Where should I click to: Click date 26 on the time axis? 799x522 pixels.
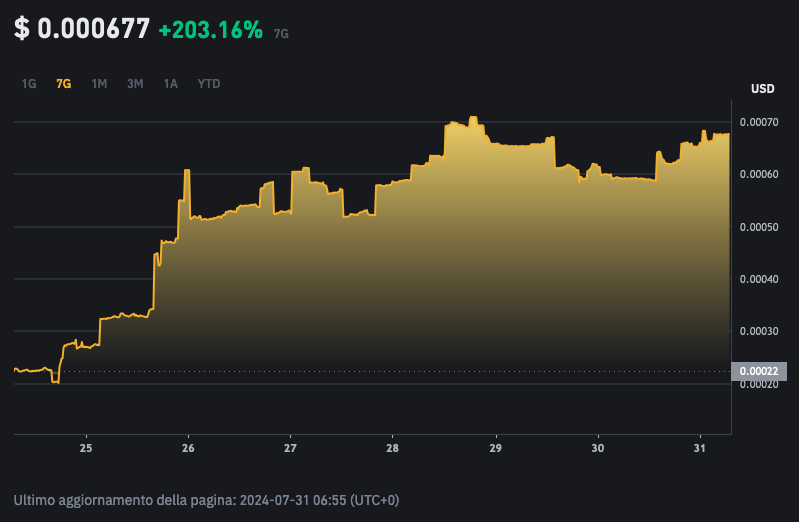[x=188, y=450]
